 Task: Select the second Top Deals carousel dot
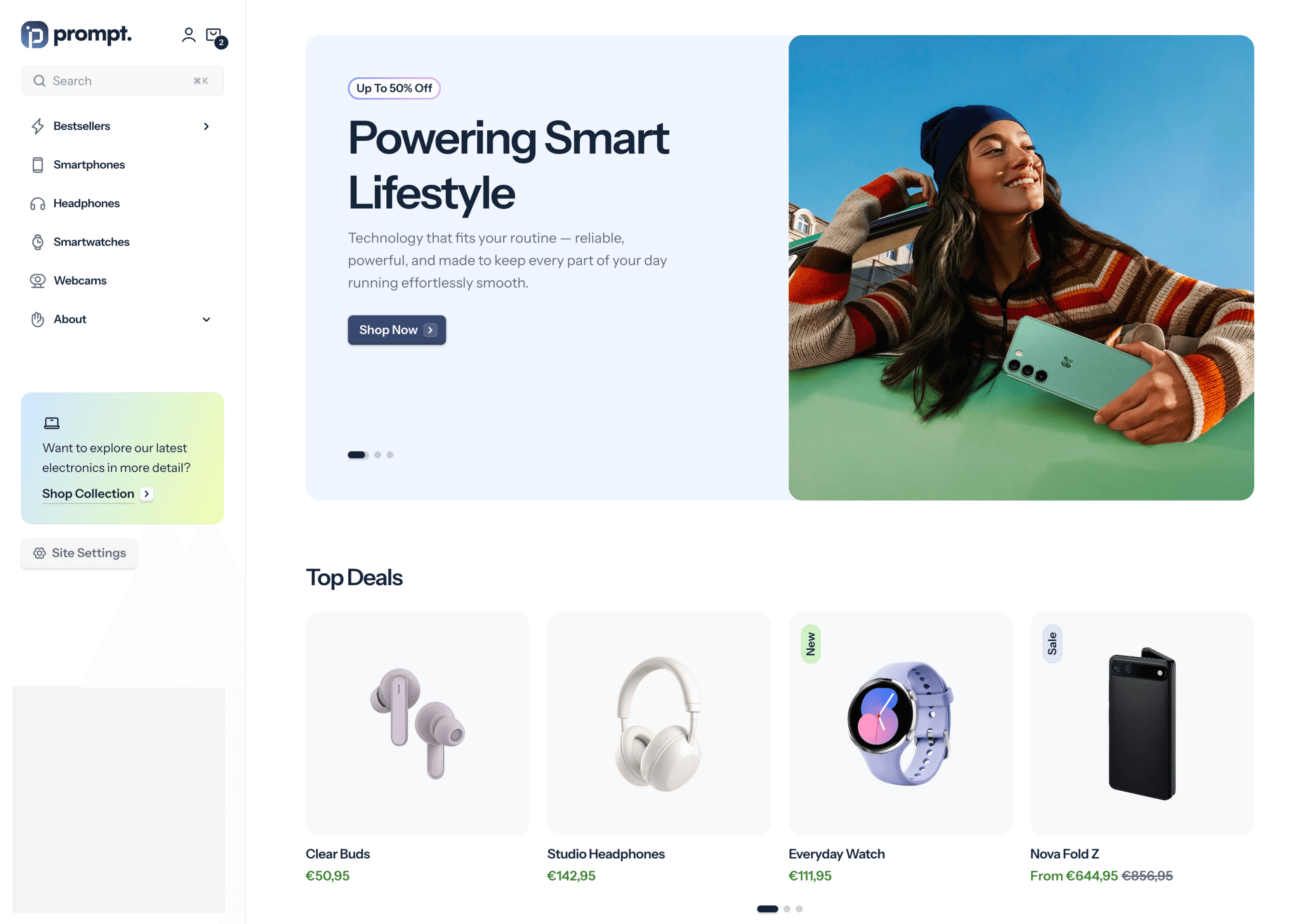[x=787, y=909]
